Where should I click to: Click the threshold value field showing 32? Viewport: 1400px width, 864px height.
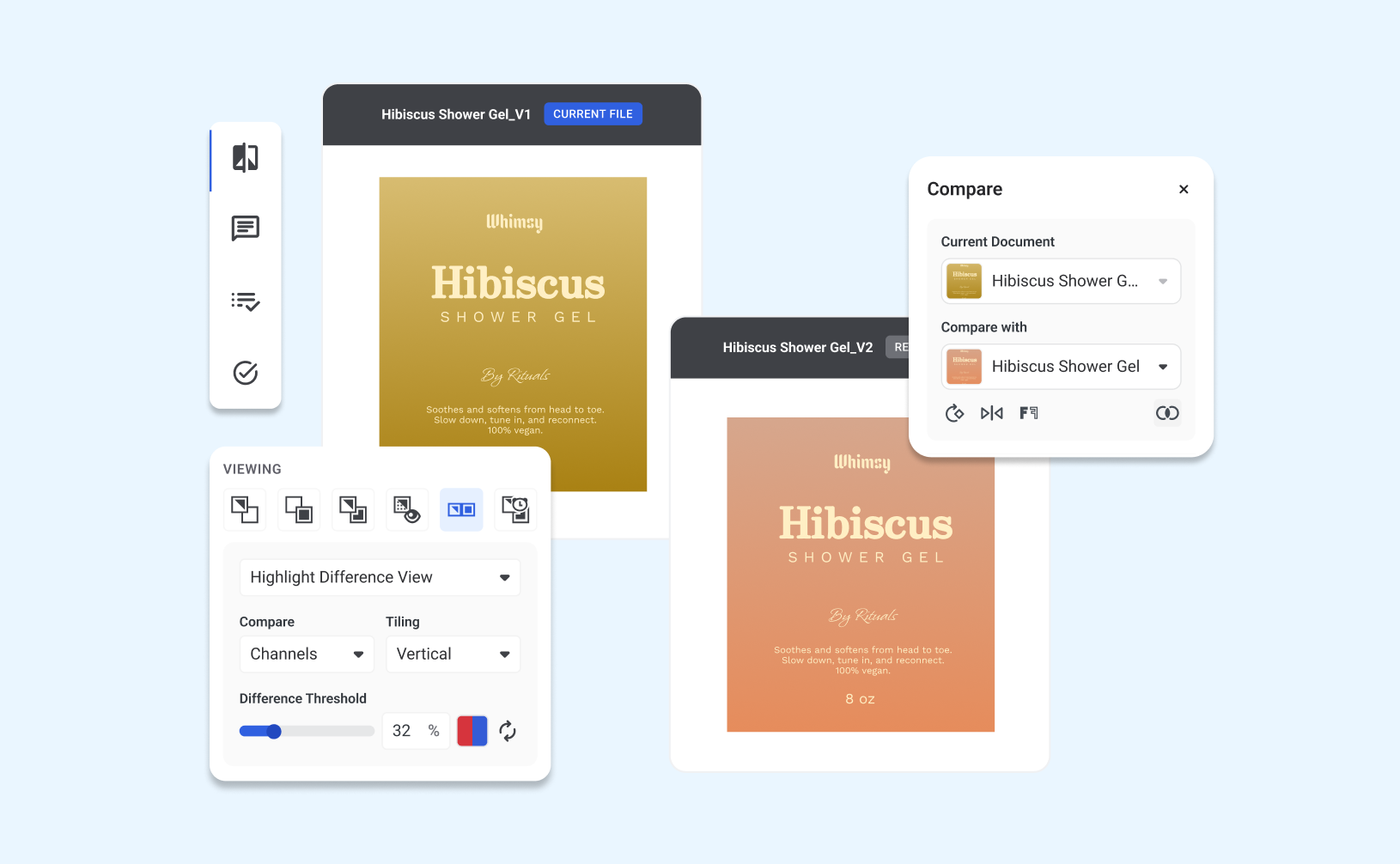tap(416, 731)
